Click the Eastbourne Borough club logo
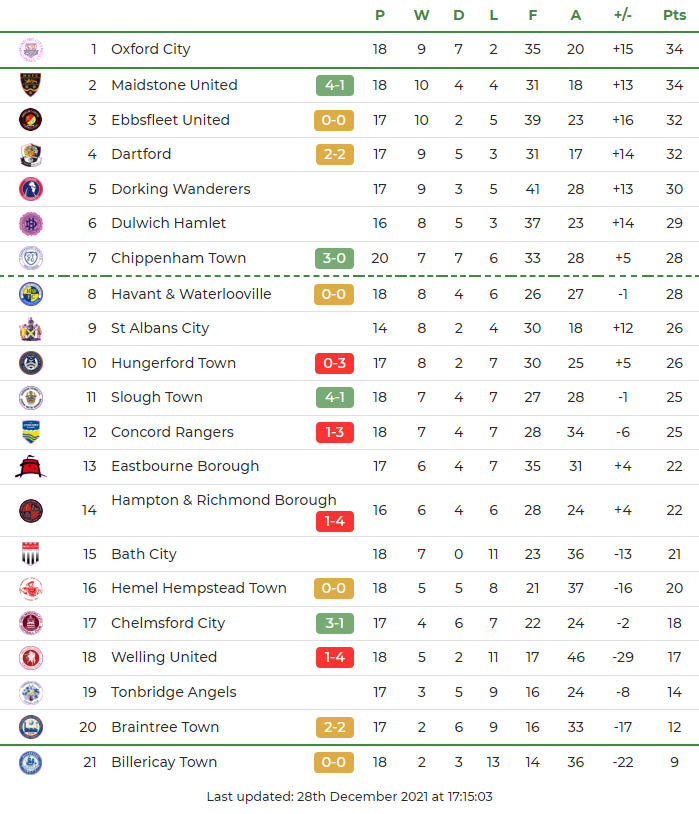This screenshot has height=814, width=699. [x=31, y=466]
